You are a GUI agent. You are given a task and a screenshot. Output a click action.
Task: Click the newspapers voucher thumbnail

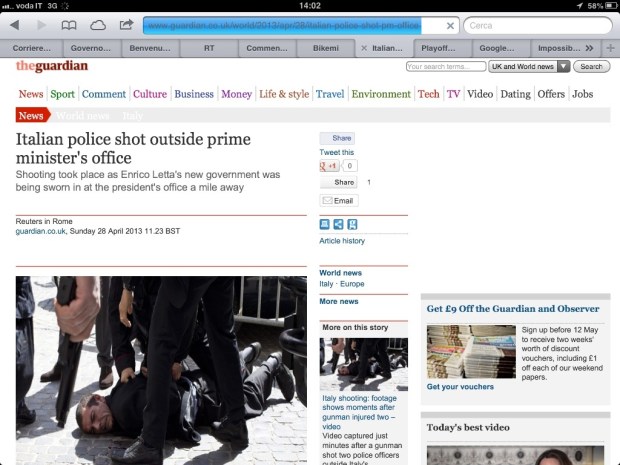(471, 352)
